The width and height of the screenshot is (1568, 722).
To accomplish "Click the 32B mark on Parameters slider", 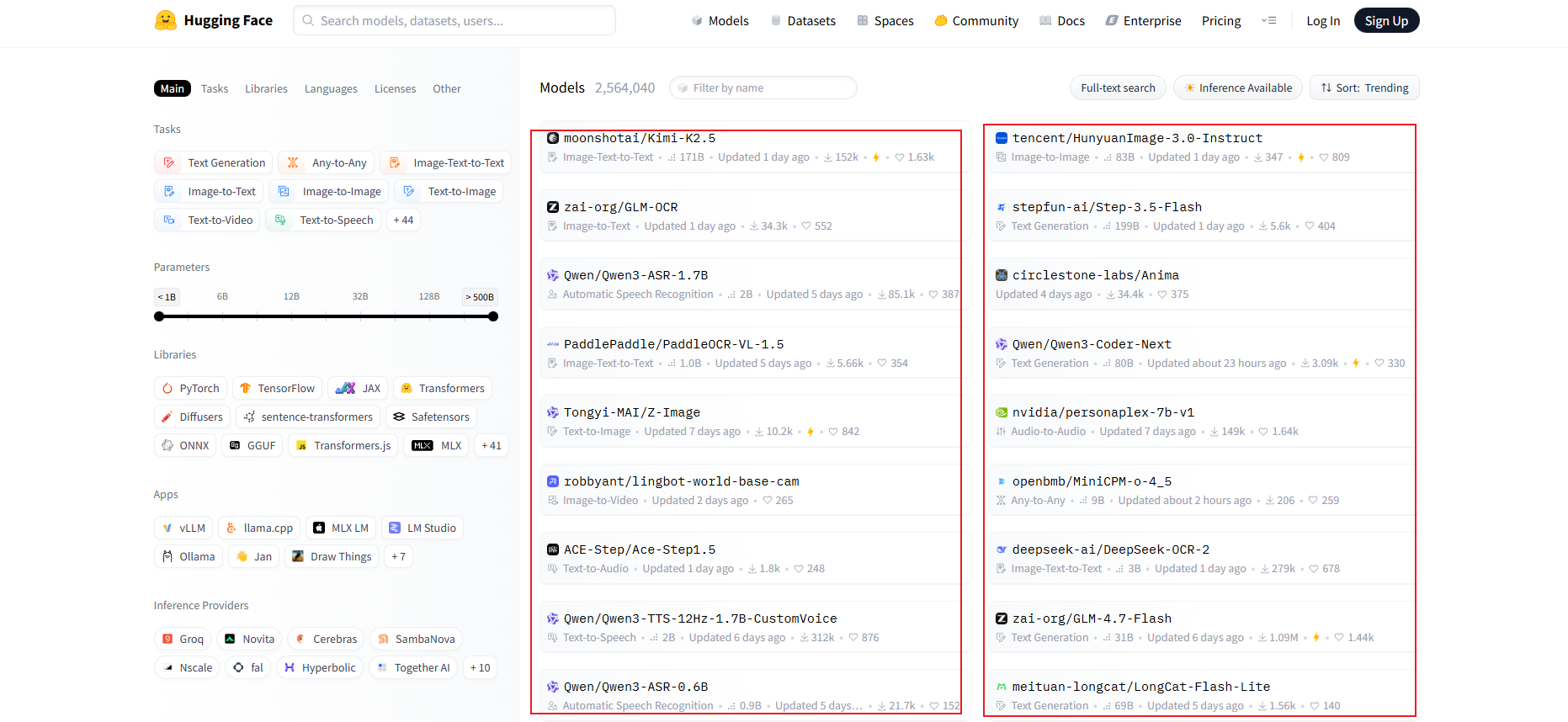I will pos(360,296).
